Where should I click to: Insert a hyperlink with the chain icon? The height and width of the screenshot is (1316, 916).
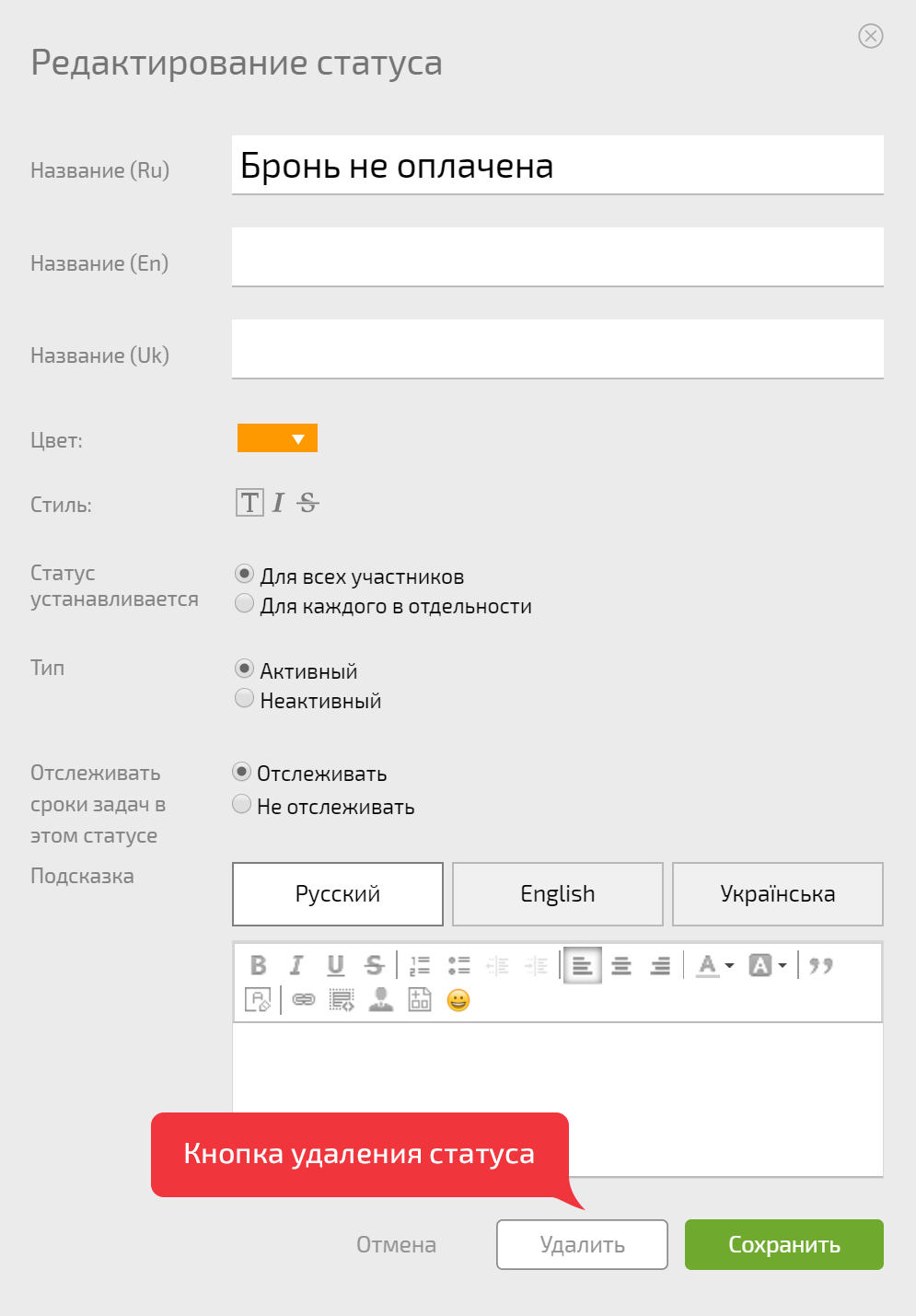304,999
